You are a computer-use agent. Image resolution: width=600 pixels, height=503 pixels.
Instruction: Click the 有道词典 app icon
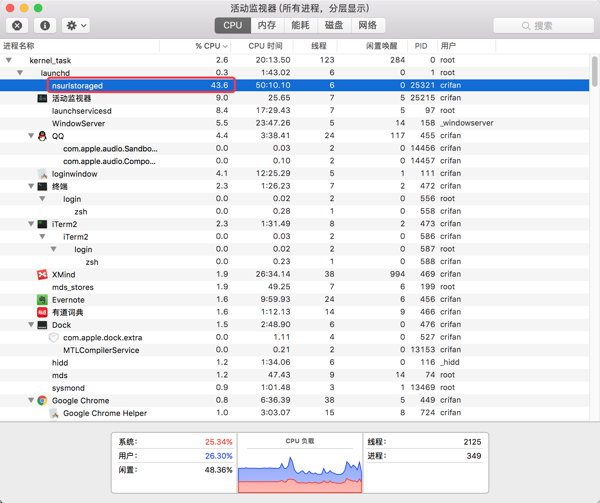[42, 312]
